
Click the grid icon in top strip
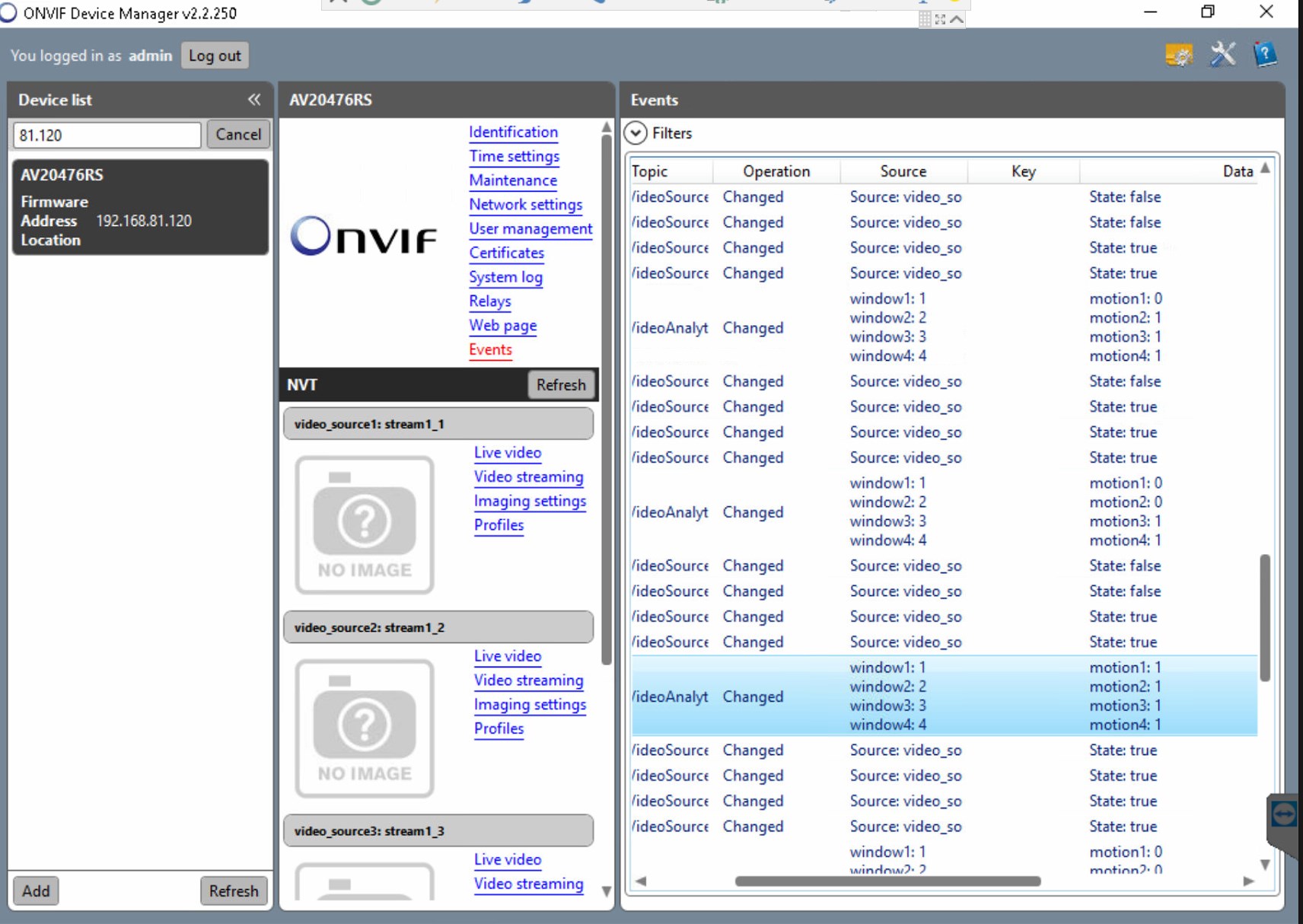925,19
